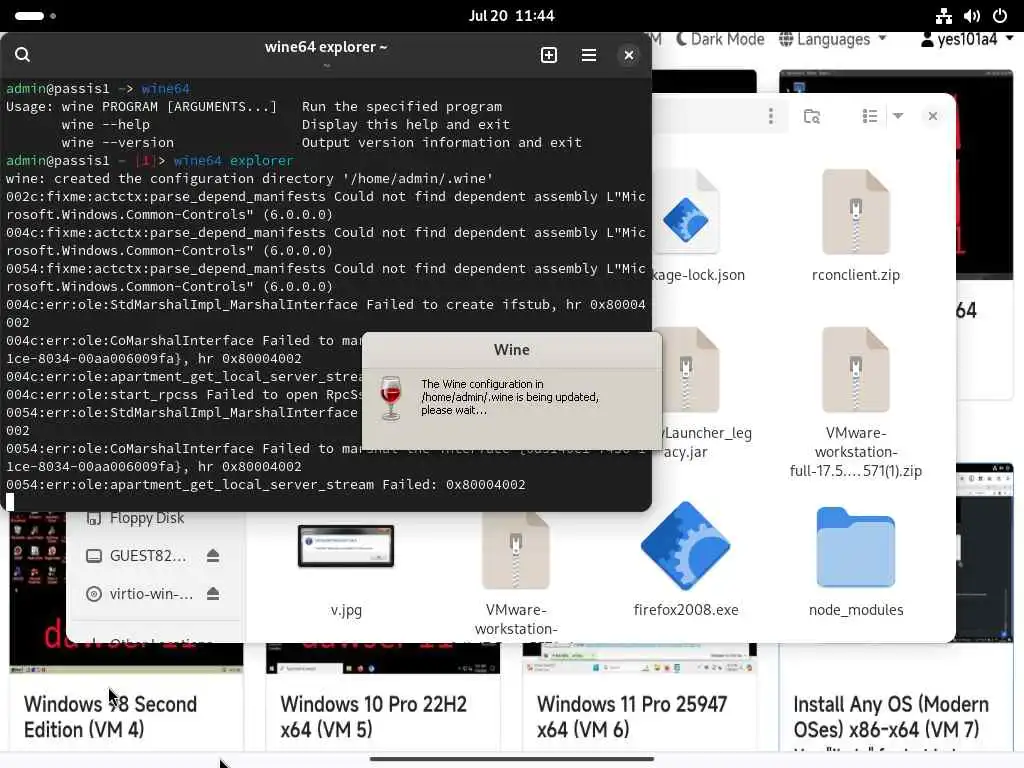Open Windows 10 Pro 22H2 x64 (VM 5)
The width and height of the screenshot is (1024, 768).
[x=374, y=716]
